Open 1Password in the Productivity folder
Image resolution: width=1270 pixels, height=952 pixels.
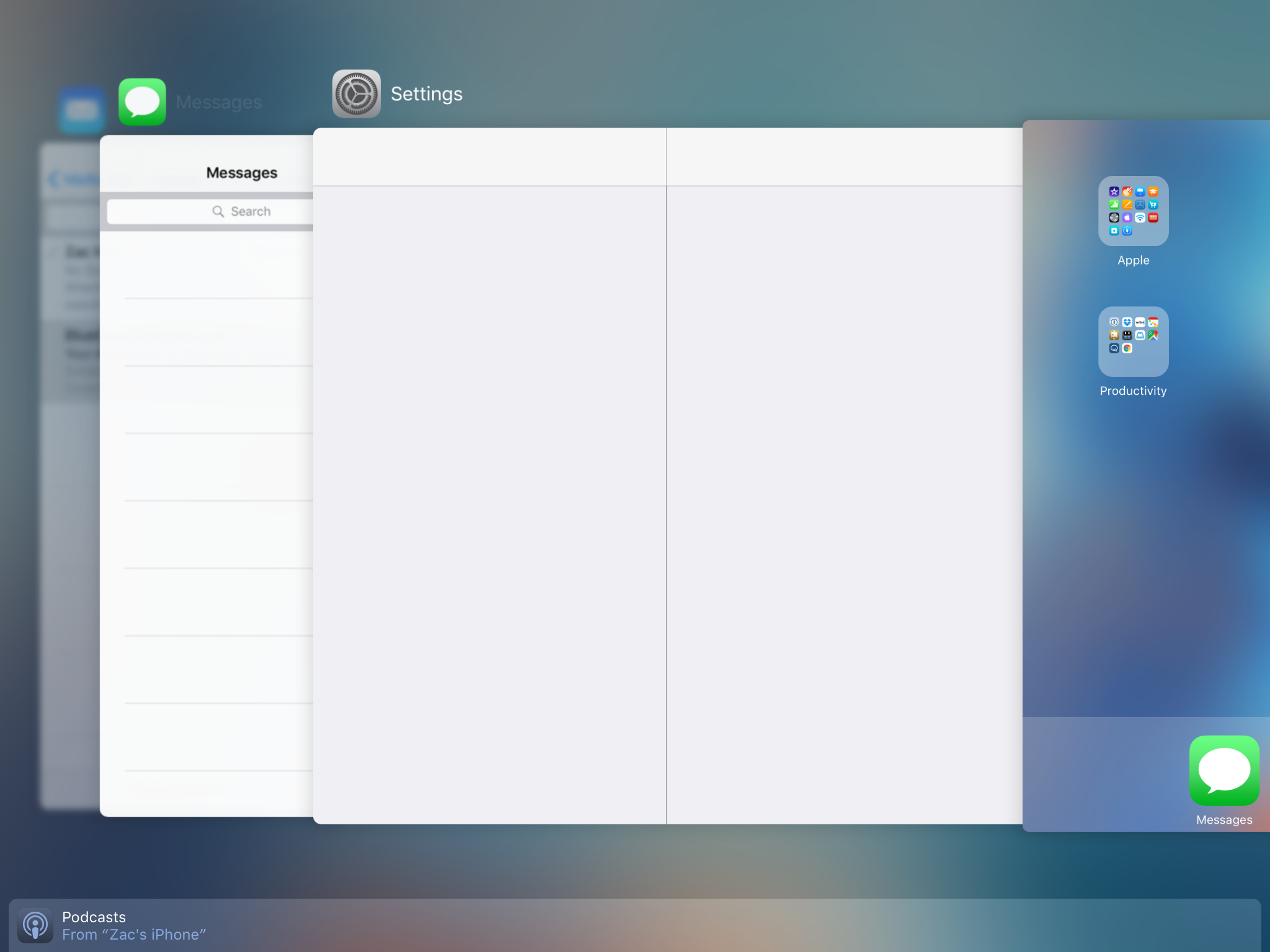[x=1114, y=322]
